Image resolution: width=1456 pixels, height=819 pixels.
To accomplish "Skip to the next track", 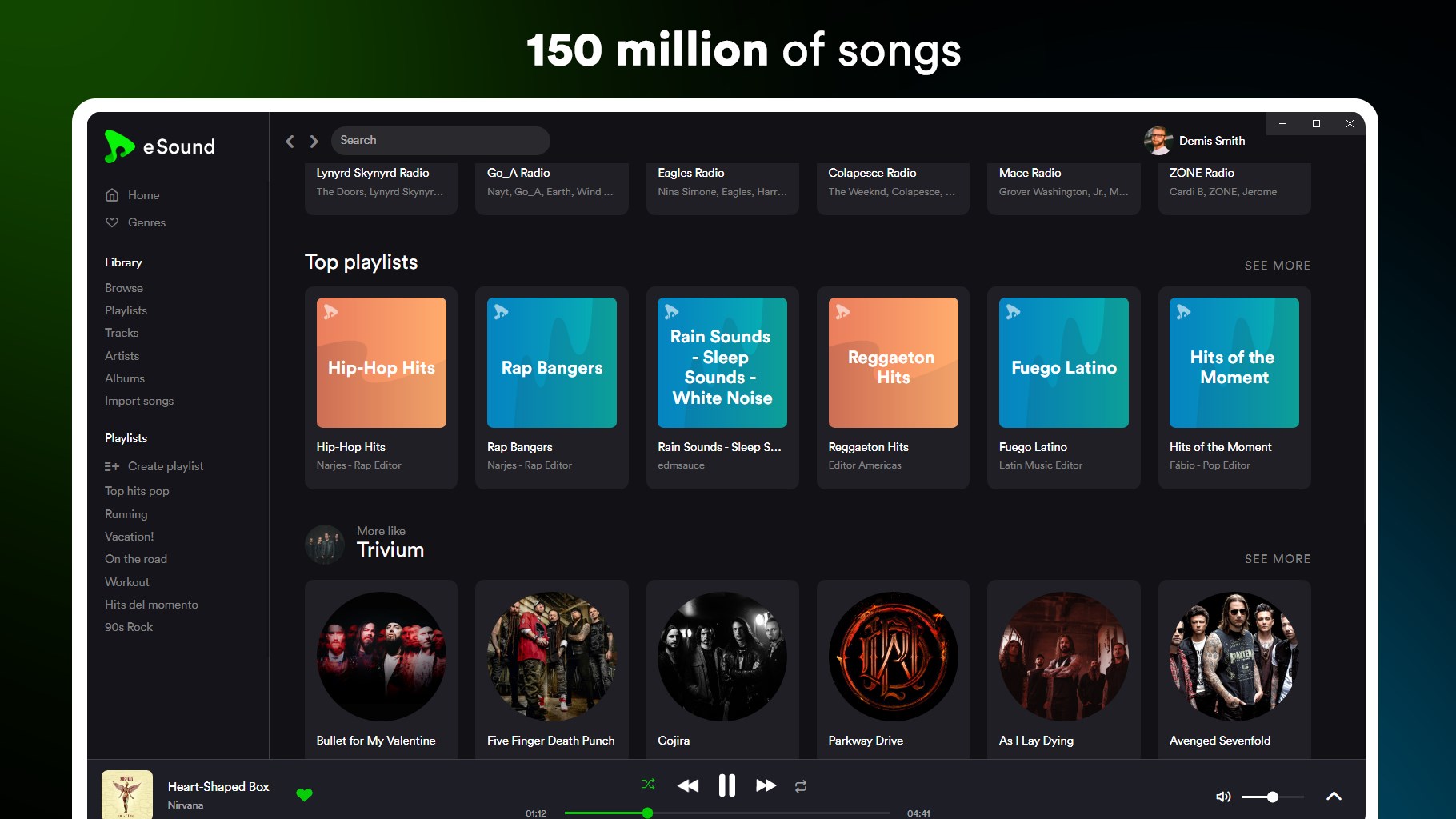I will 766,785.
